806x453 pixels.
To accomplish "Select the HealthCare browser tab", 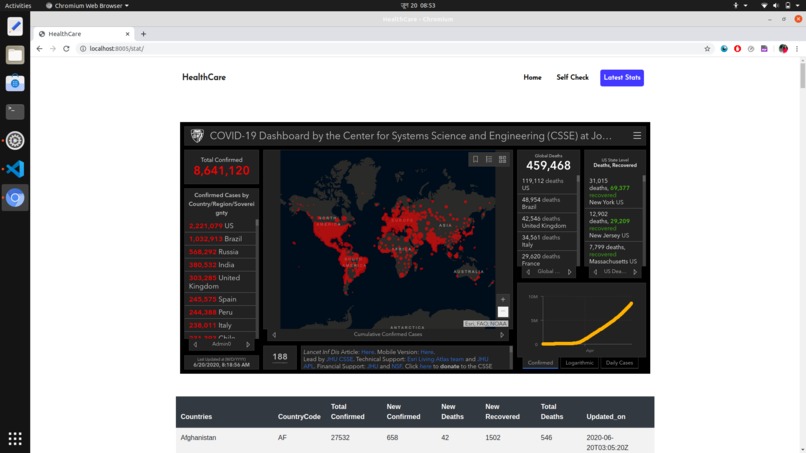I will (82, 34).
